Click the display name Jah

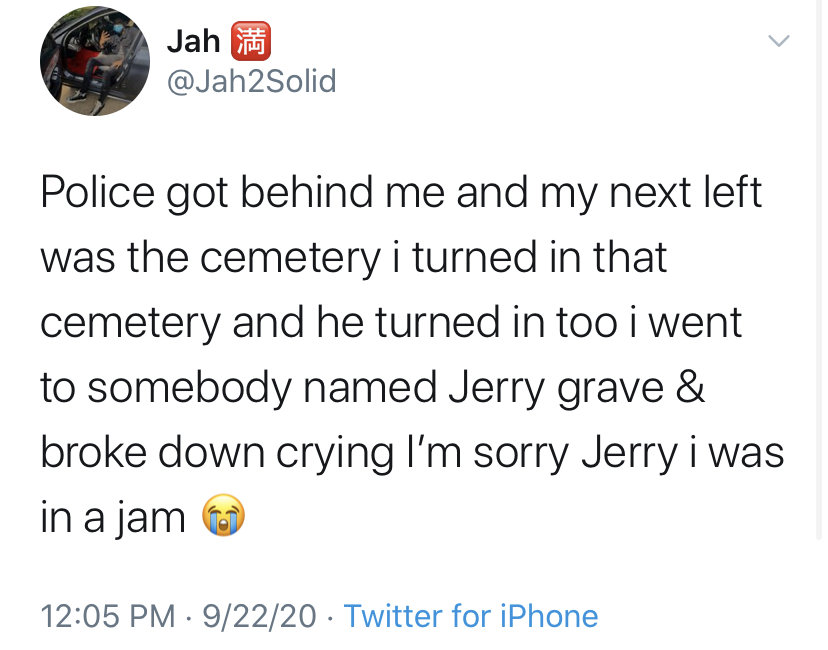pos(194,41)
